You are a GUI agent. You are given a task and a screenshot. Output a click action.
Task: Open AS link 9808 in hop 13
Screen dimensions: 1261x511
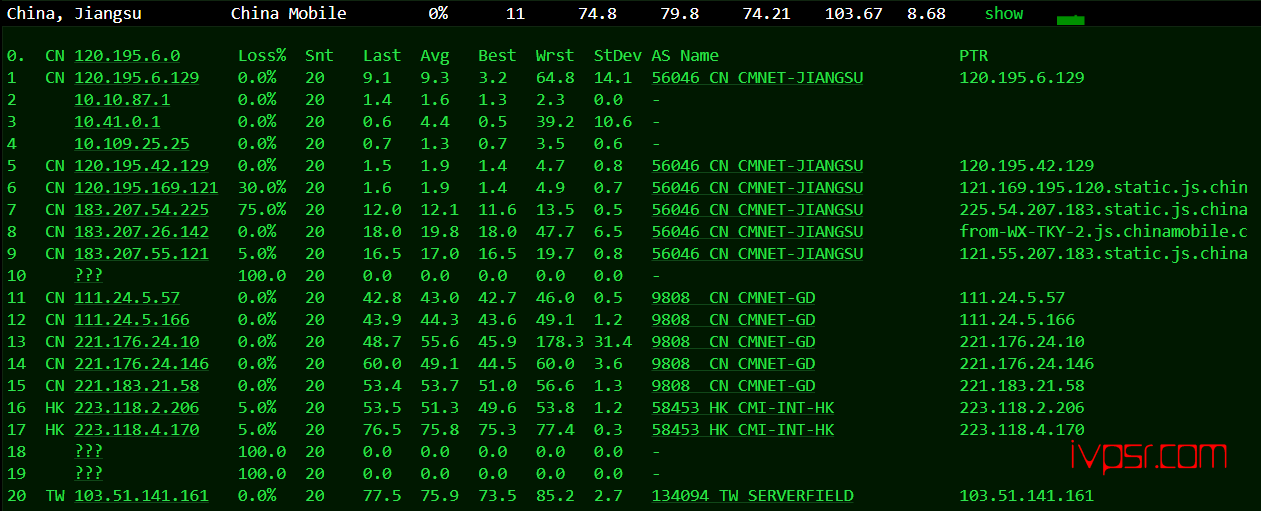pos(733,342)
